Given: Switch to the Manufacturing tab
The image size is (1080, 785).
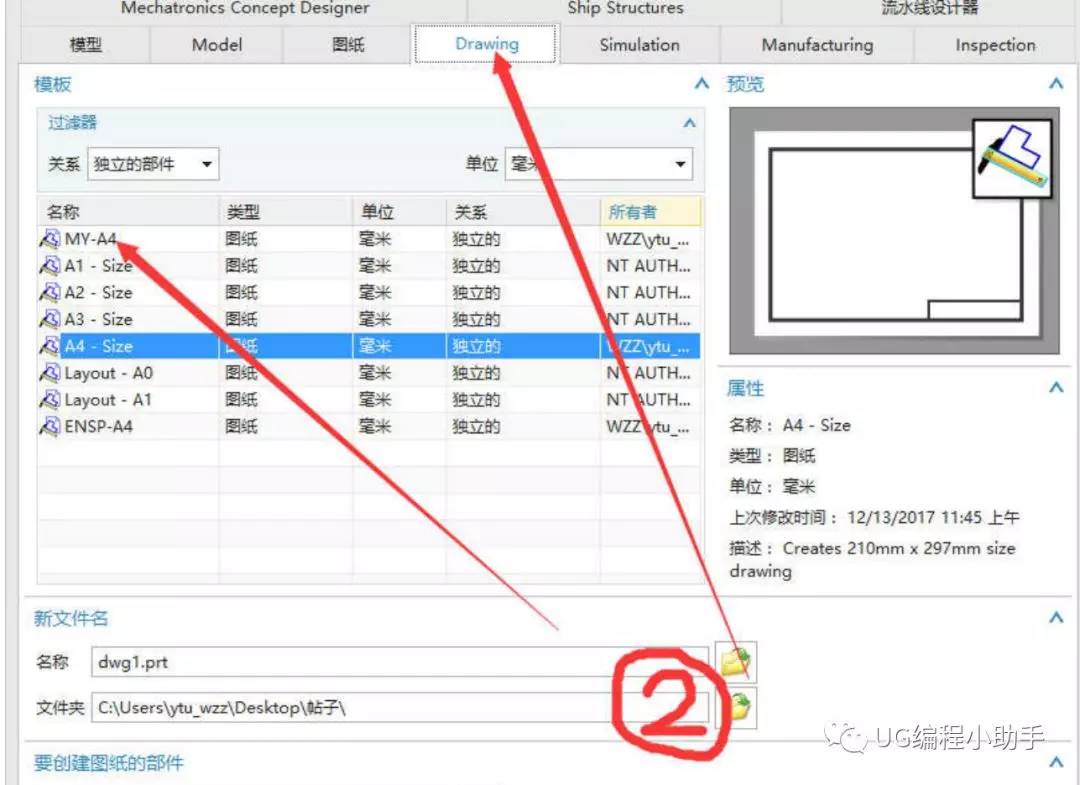Looking at the screenshot, I should (817, 45).
